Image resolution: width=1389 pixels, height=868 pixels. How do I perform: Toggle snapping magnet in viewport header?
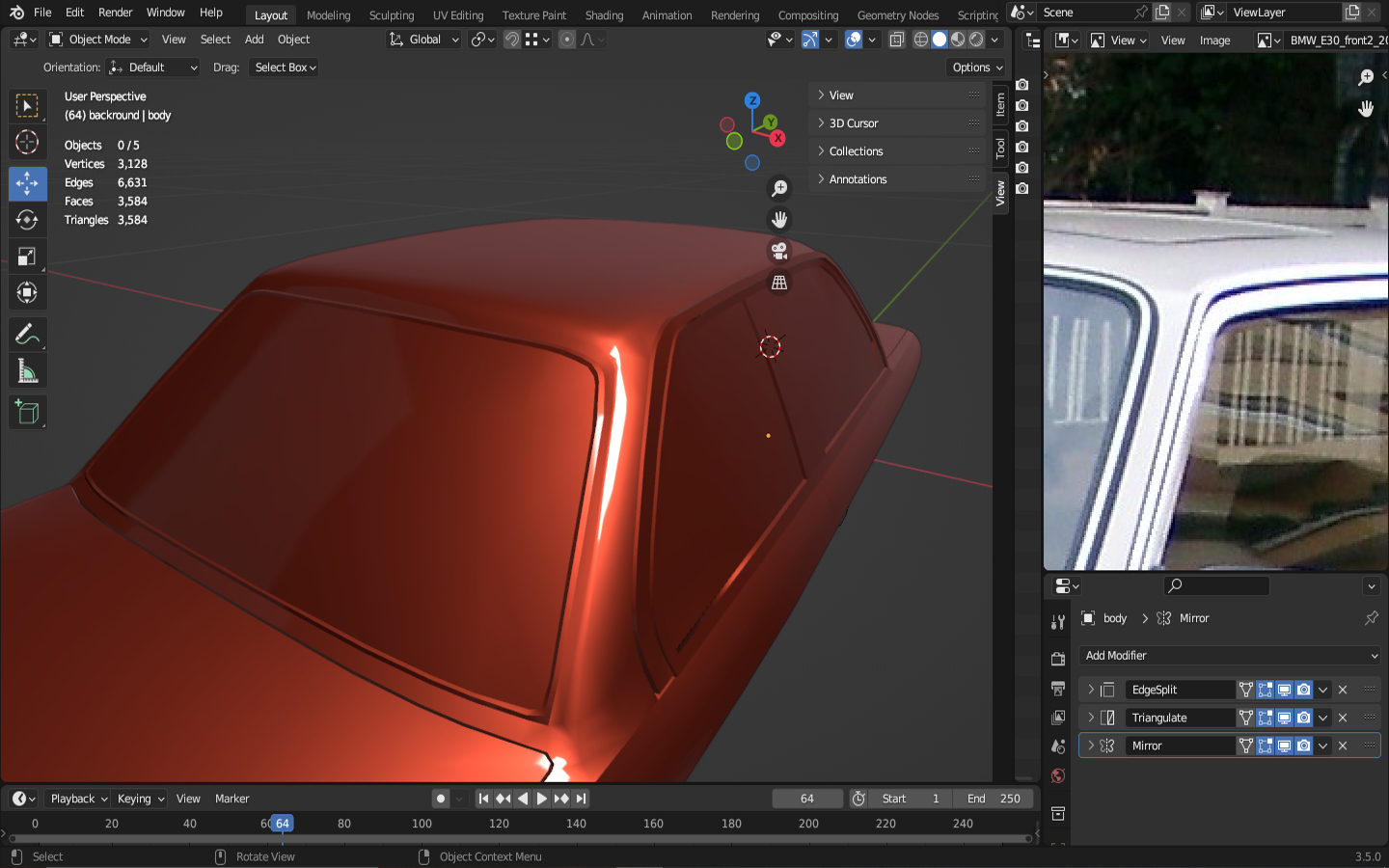pos(512,40)
